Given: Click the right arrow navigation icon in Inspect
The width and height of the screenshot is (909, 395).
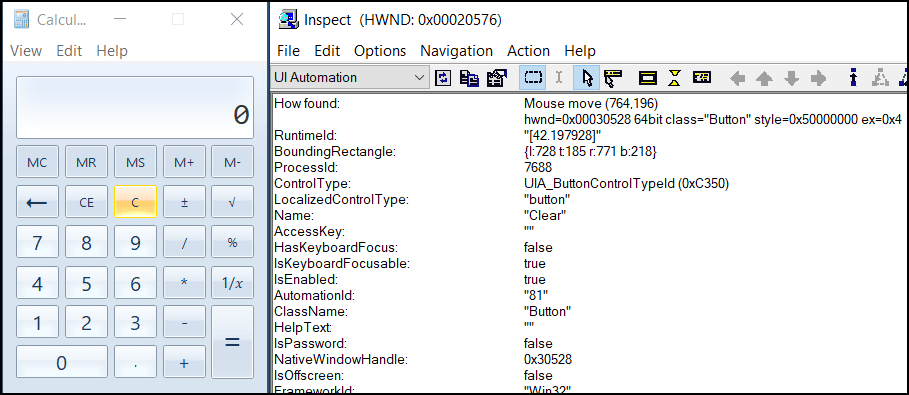Looking at the screenshot, I should (x=818, y=78).
